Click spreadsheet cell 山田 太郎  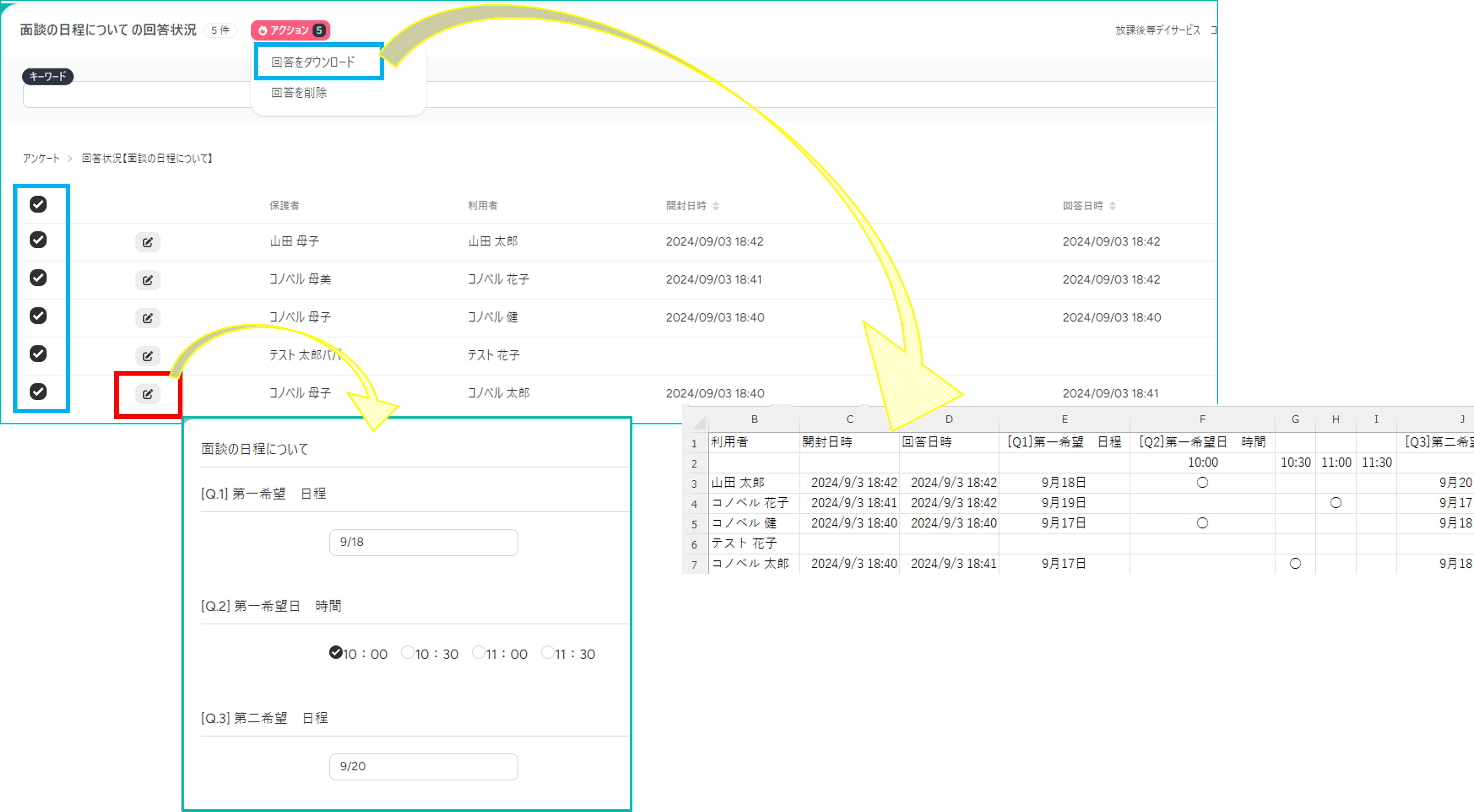point(754,483)
